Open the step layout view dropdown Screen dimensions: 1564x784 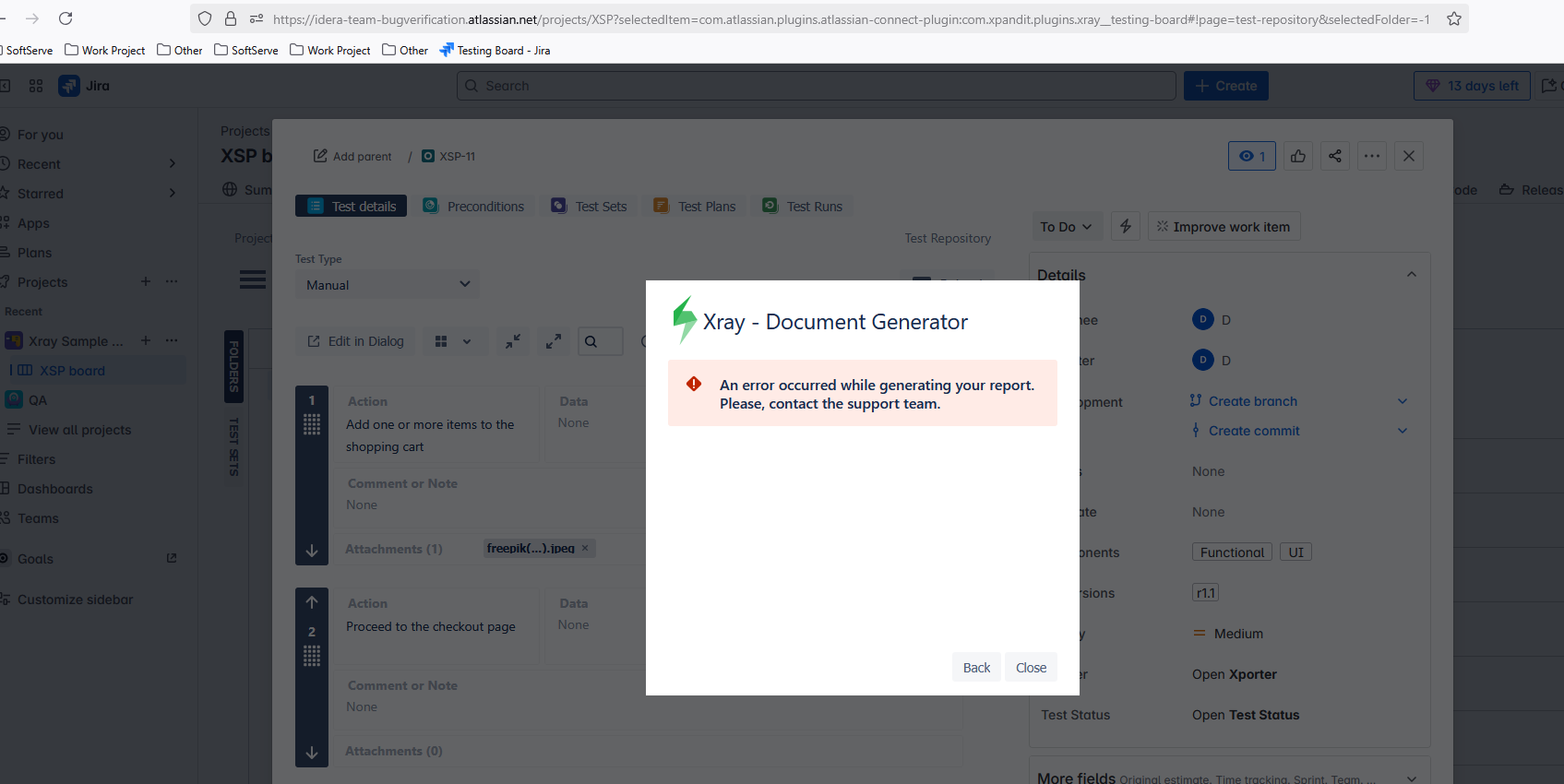pos(453,341)
